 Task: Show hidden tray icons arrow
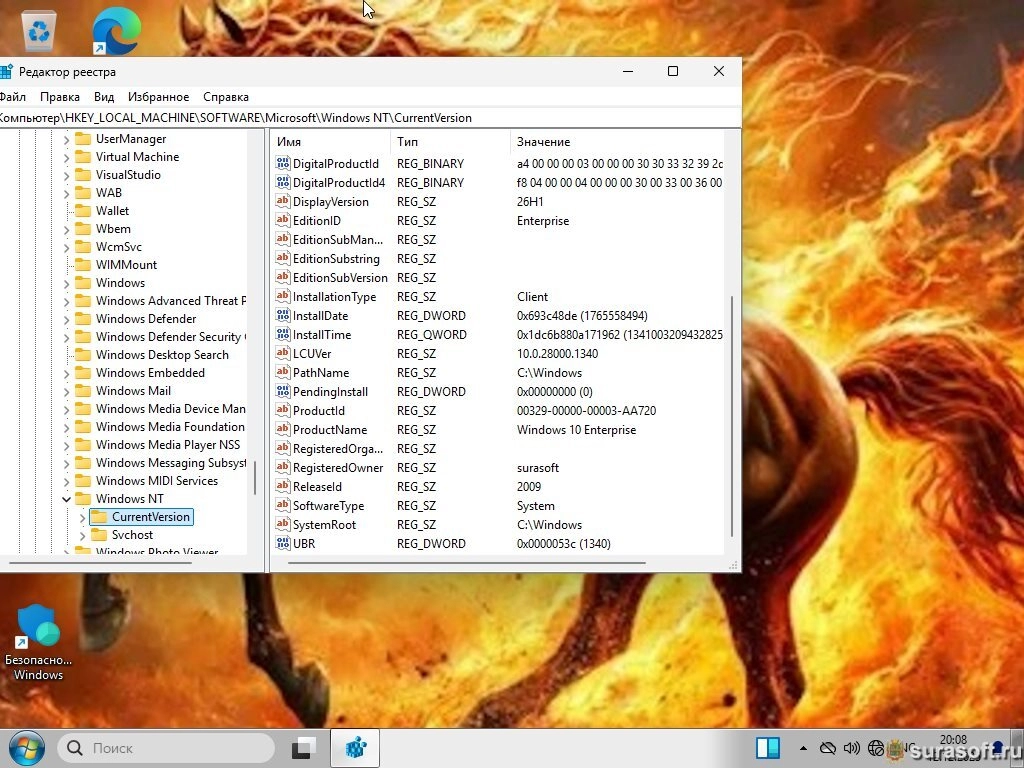[x=803, y=748]
